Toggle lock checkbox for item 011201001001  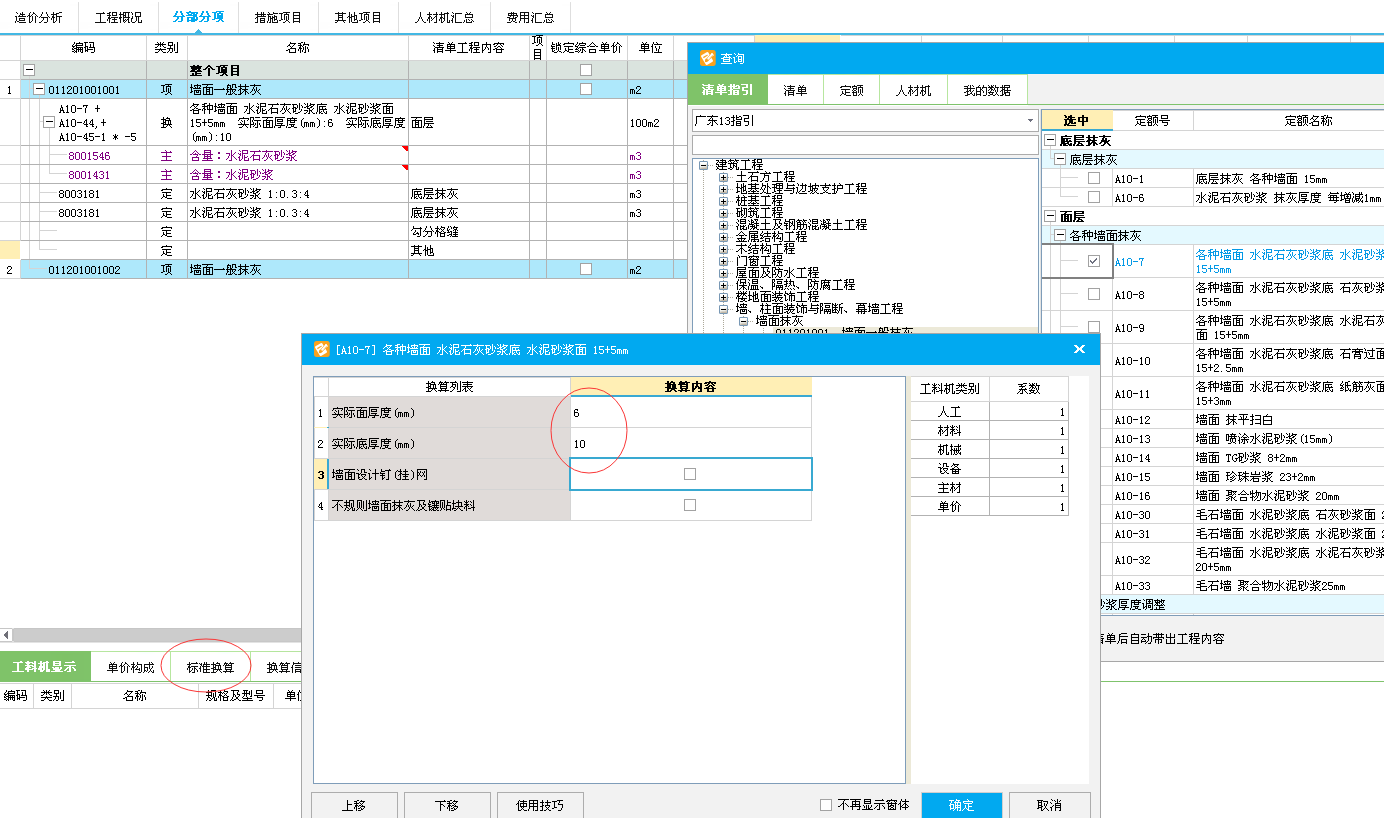586,89
